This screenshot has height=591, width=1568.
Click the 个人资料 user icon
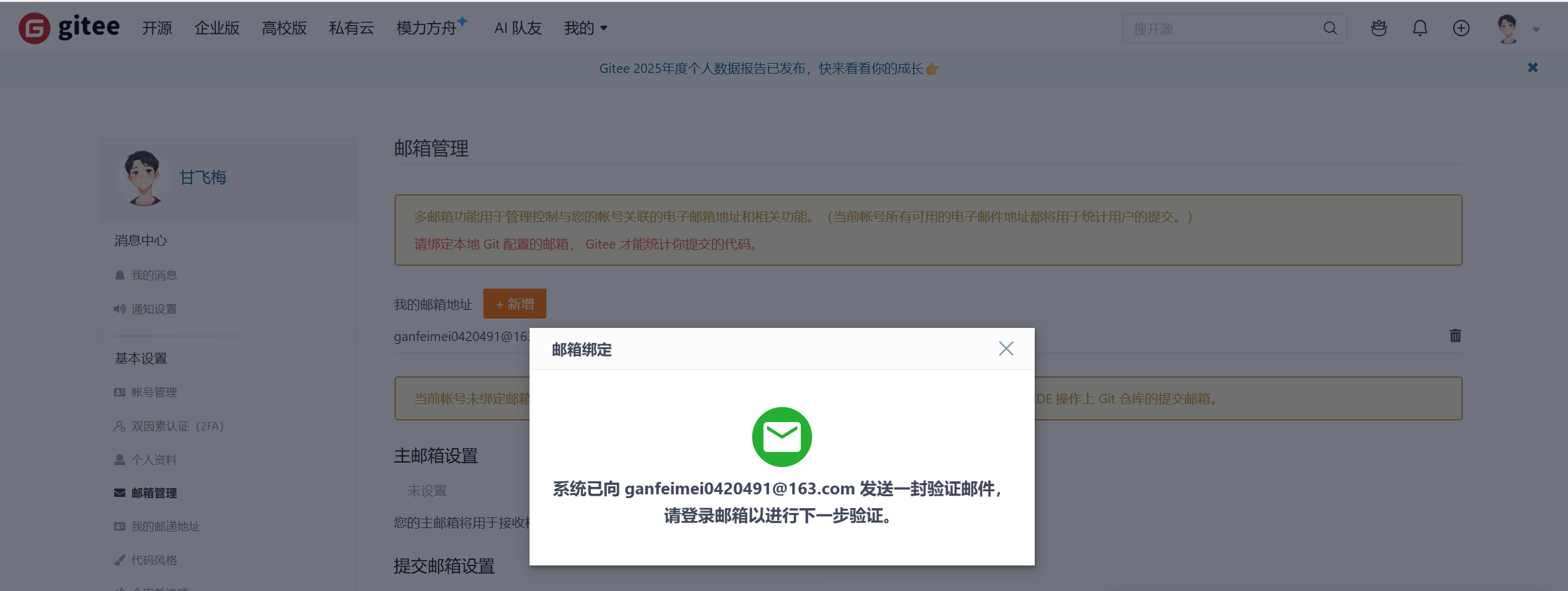click(x=120, y=459)
